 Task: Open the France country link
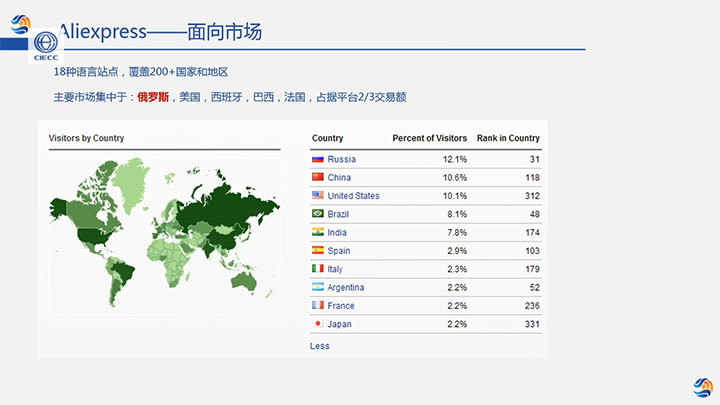coord(340,306)
